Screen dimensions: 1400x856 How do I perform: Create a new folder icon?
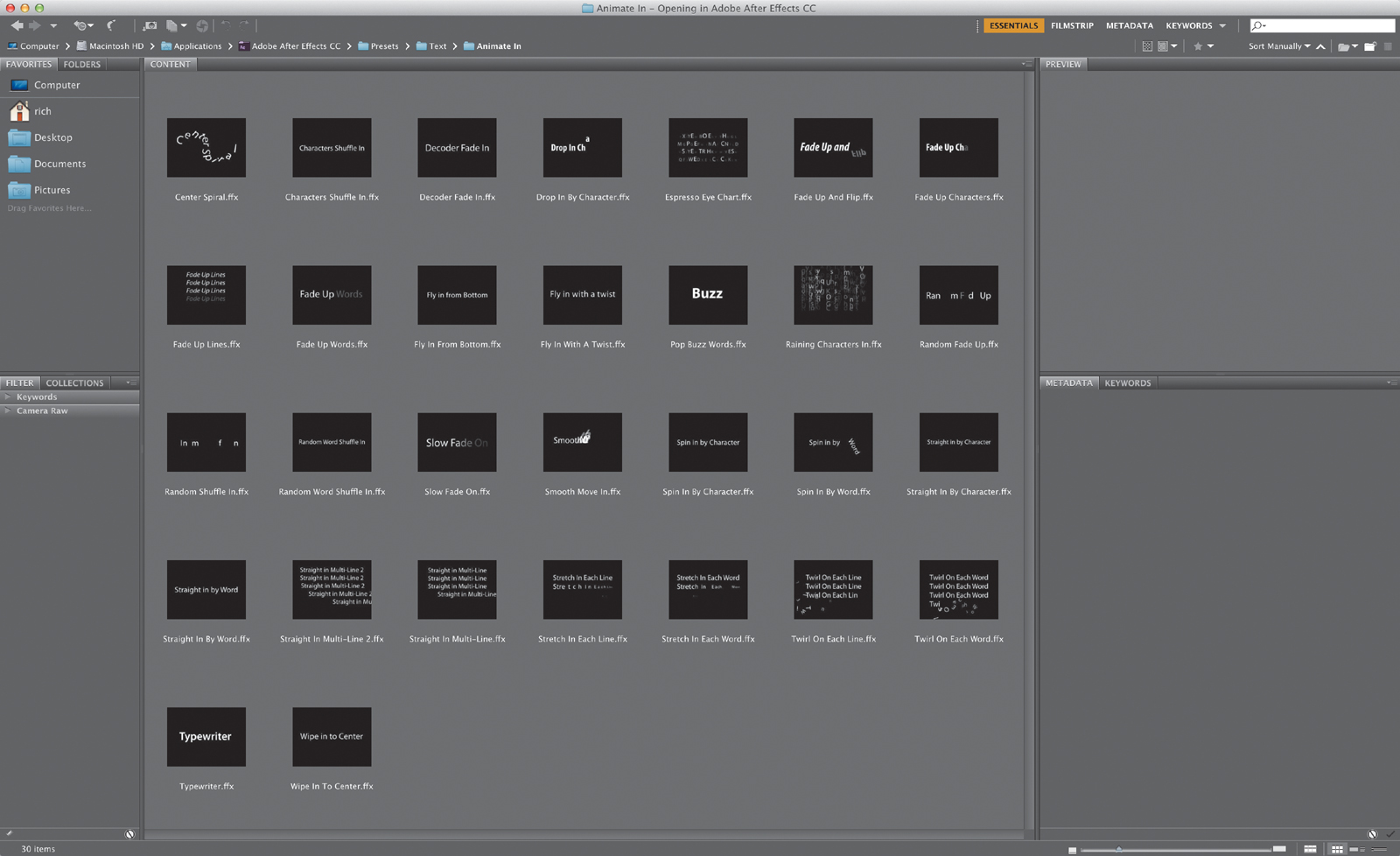click(1370, 46)
